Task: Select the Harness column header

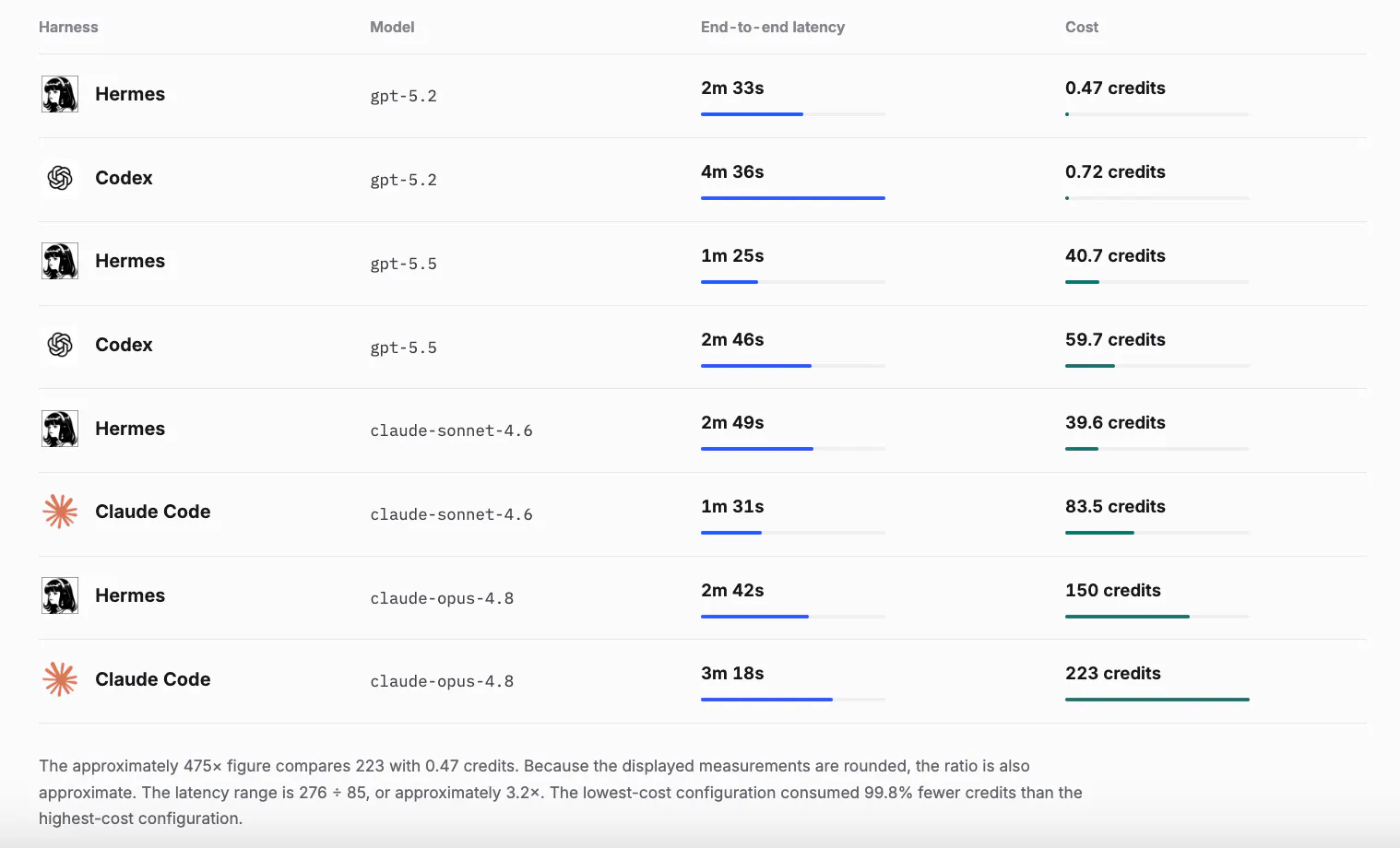Action: point(68,27)
